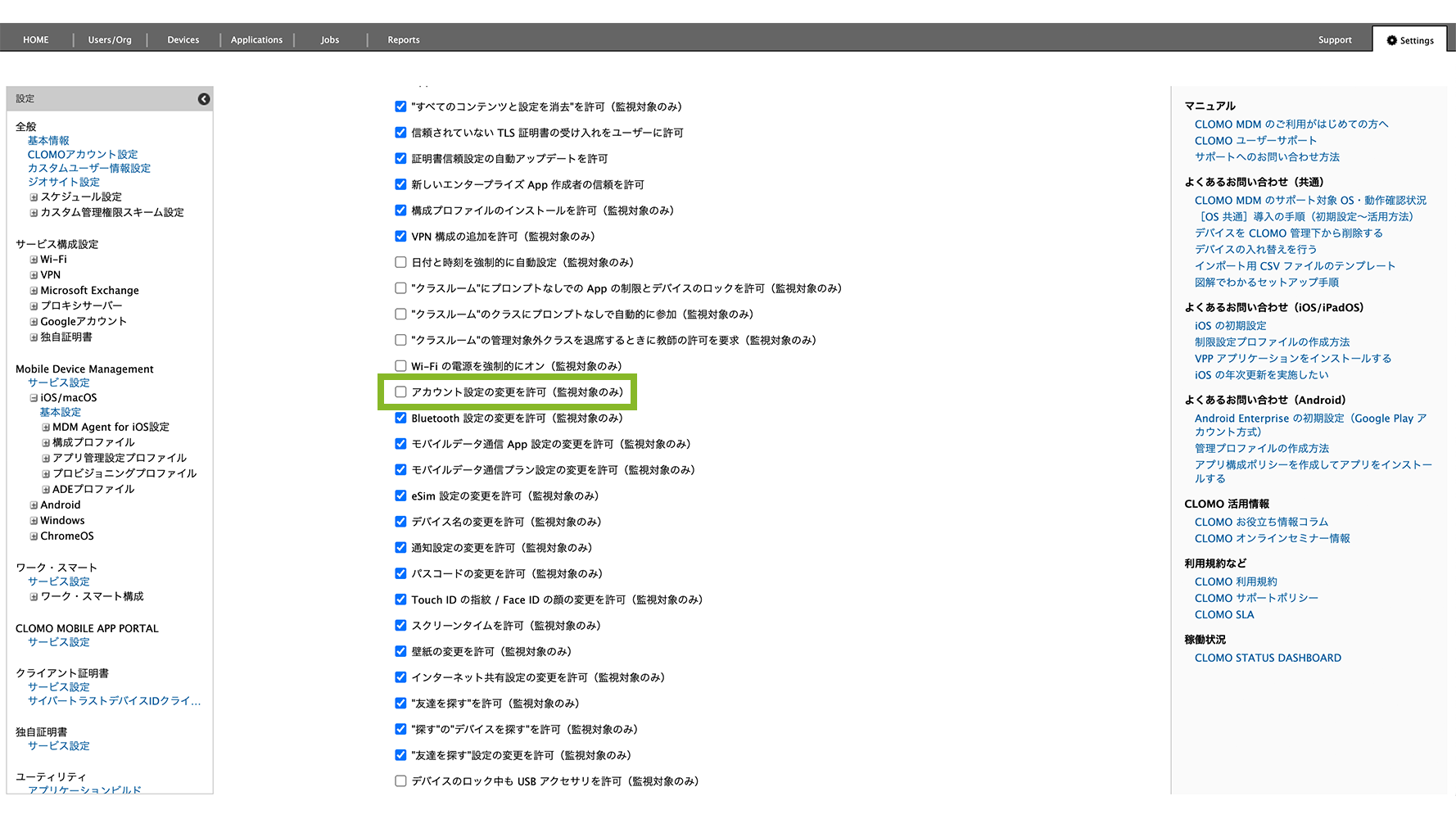Click the Support item in top bar
The width and height of the screenshot is (1456, 819).
coord(1334,40)
